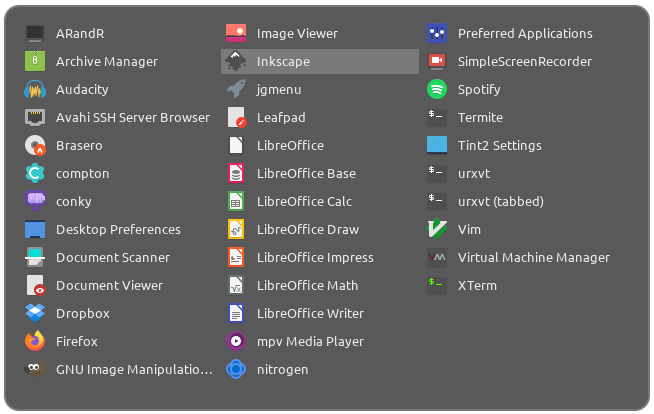Click the yellow LibreOffice Draw icon
The image size is (654, 414).
click(x=236, y=229)
